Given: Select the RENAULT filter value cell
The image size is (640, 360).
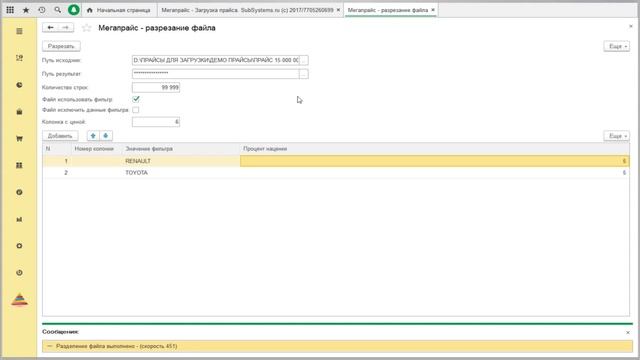Looking at the screenshot, I should (181, 161).
